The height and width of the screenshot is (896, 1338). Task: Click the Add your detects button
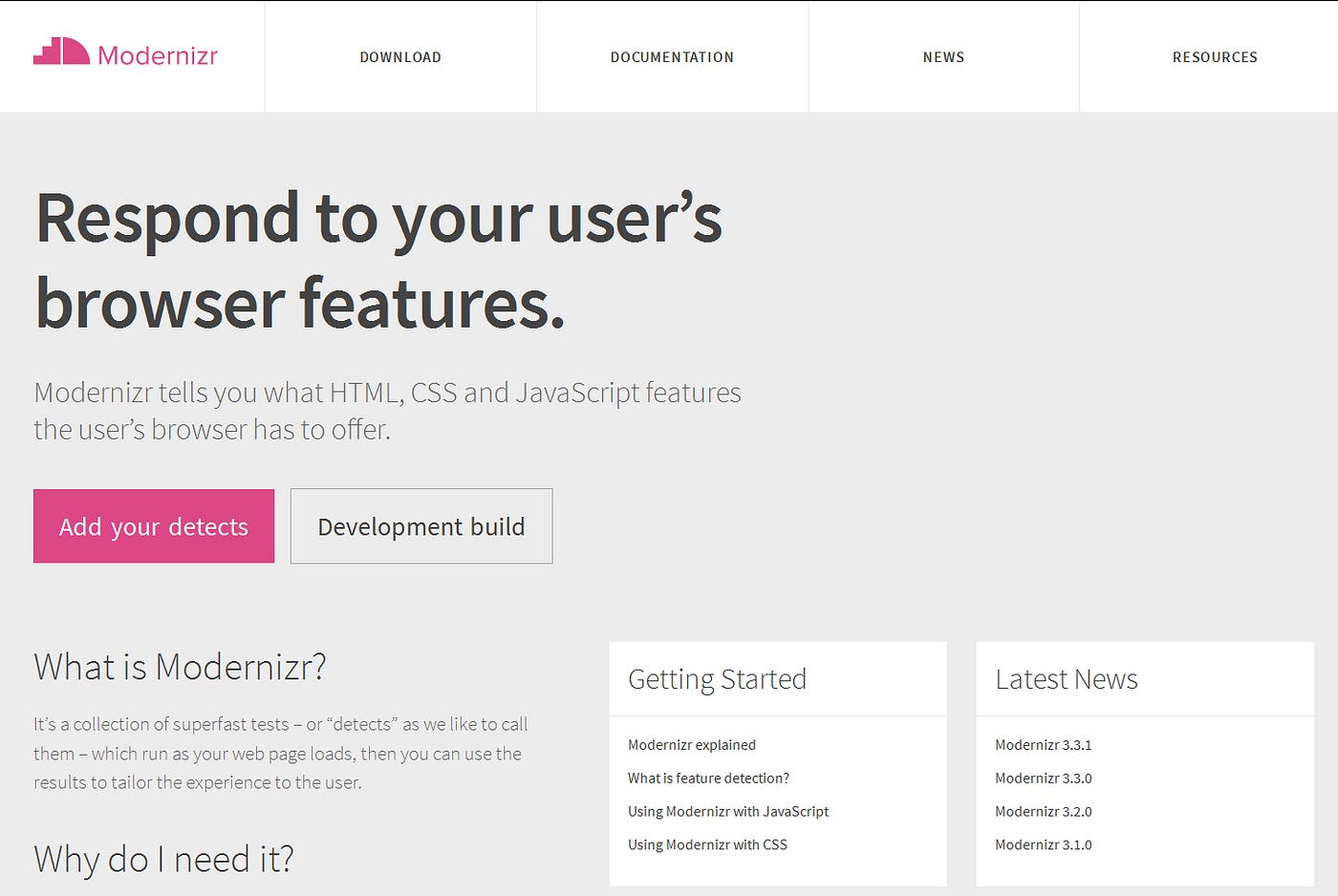pos(154,526)
